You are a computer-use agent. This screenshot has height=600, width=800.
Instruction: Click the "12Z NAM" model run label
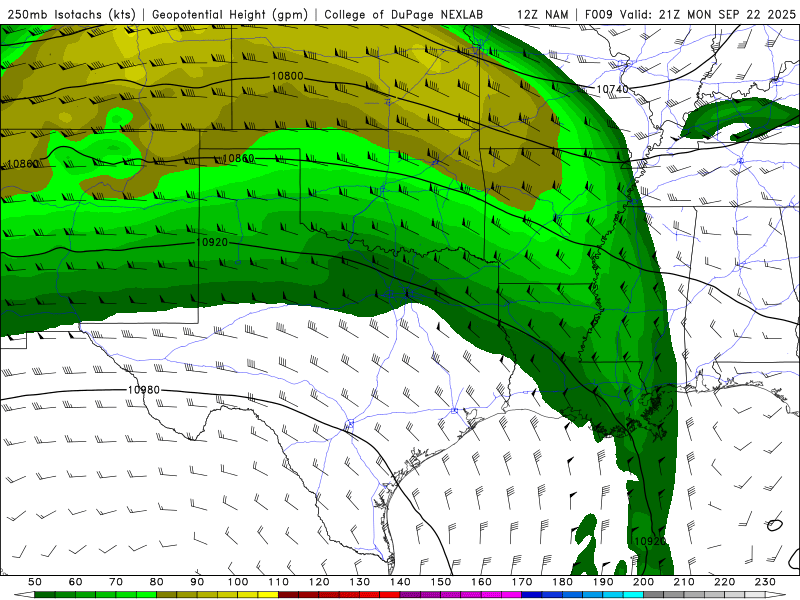click(x=543, y=14)
